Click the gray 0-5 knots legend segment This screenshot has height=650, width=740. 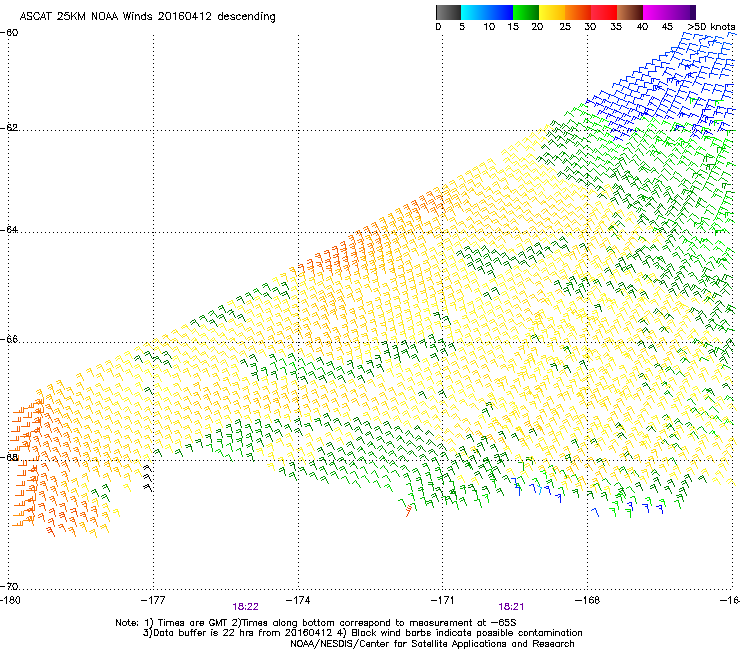tap(448, 12)
